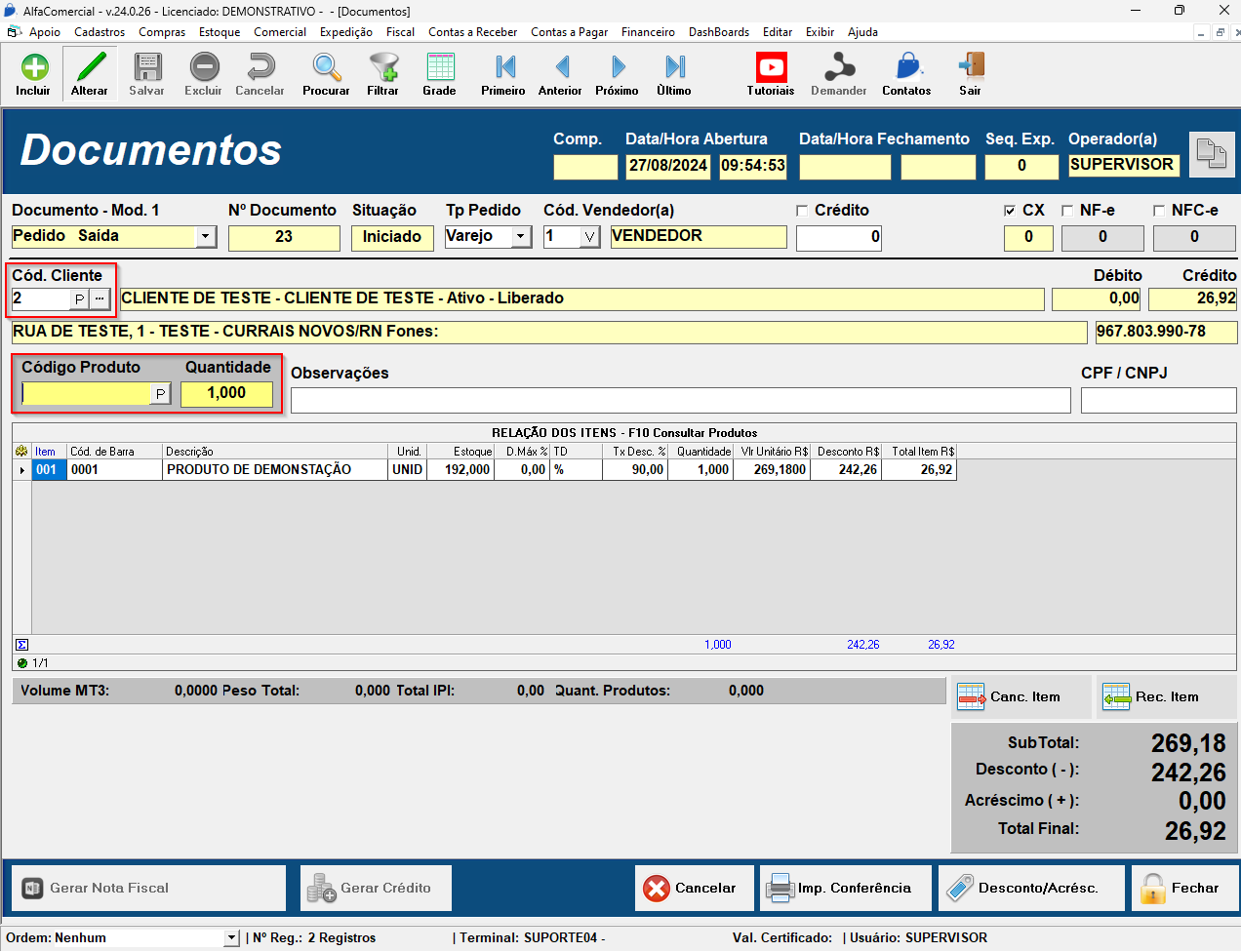Expand the Pedido Saída document dropdown
Viewport: 1241px width, 952px height.
tap(205, 236)
